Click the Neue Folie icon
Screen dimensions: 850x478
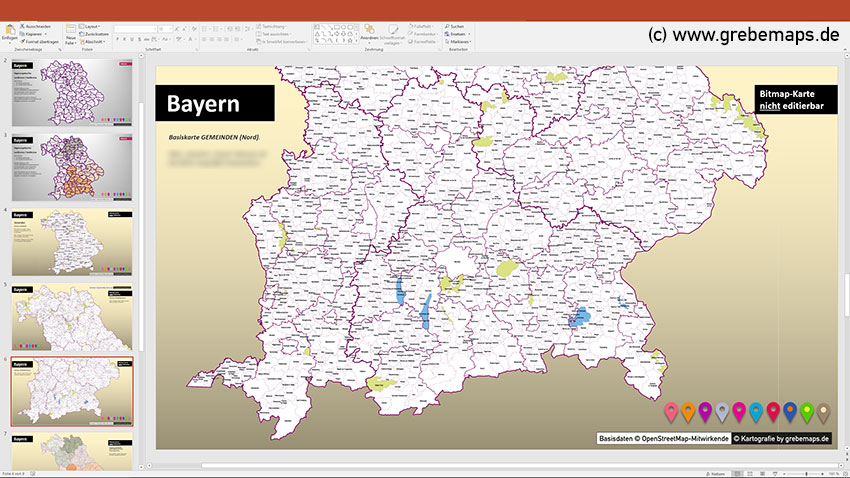[x=71, y=30]
